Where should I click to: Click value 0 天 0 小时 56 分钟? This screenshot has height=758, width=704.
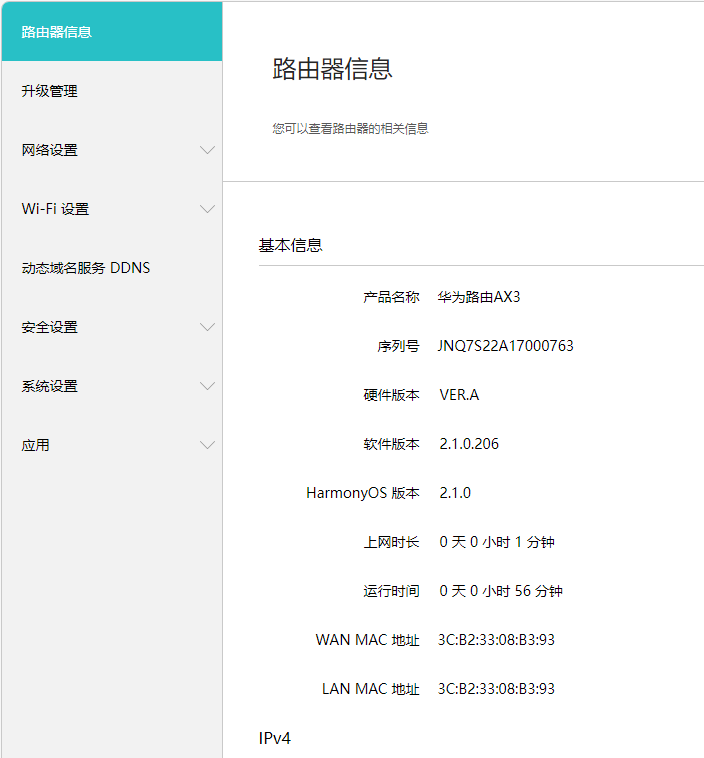coord(501,591)
